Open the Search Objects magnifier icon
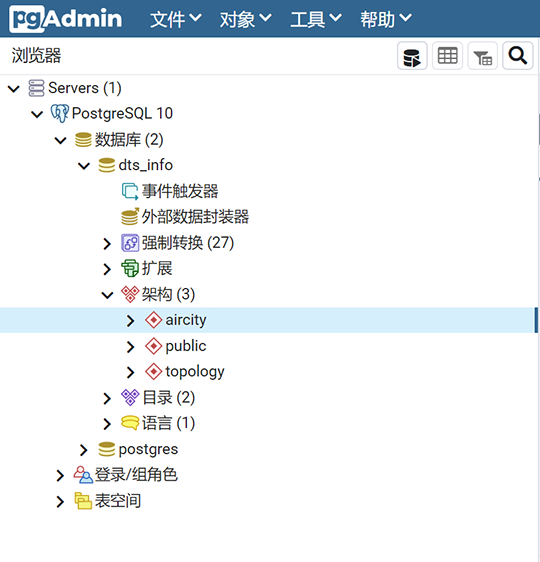The height and width of the screenshot is (562, 540). click(517, 56)
